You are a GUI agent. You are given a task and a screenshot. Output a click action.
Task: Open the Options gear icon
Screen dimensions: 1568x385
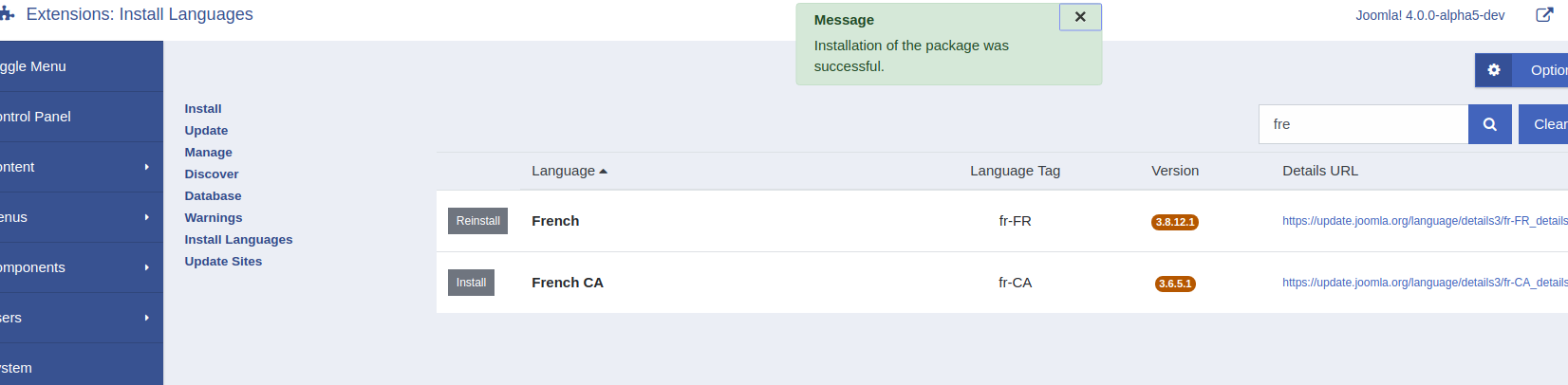point(1494,70)
